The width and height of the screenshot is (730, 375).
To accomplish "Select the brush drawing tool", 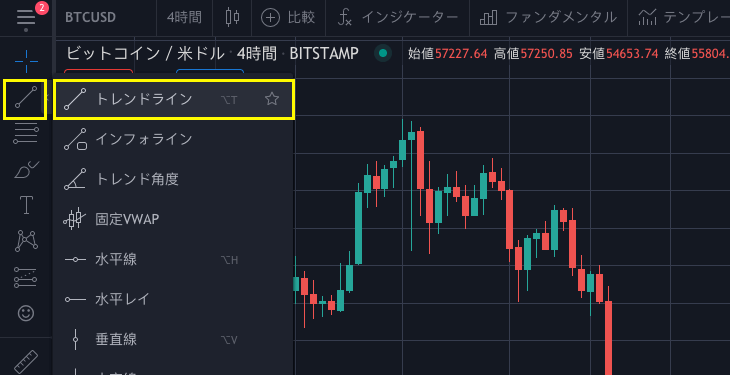I will 27,170.
